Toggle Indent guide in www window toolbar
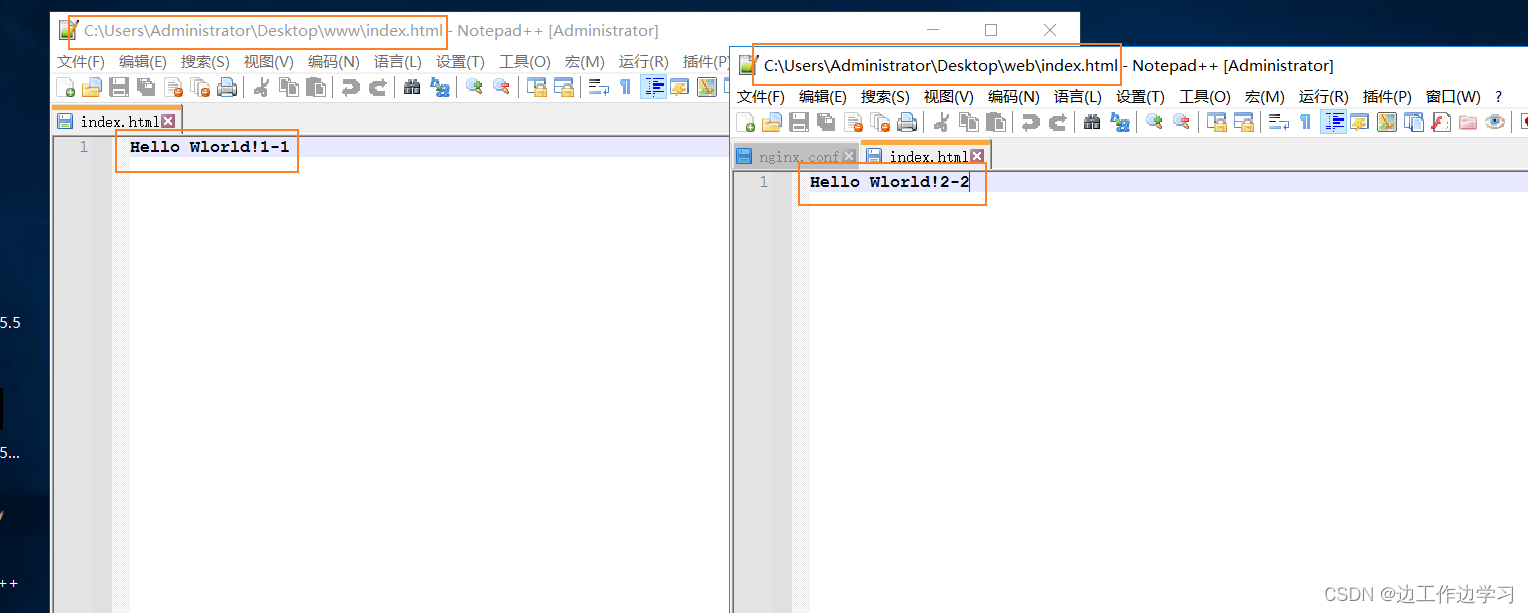 [653, 87]
